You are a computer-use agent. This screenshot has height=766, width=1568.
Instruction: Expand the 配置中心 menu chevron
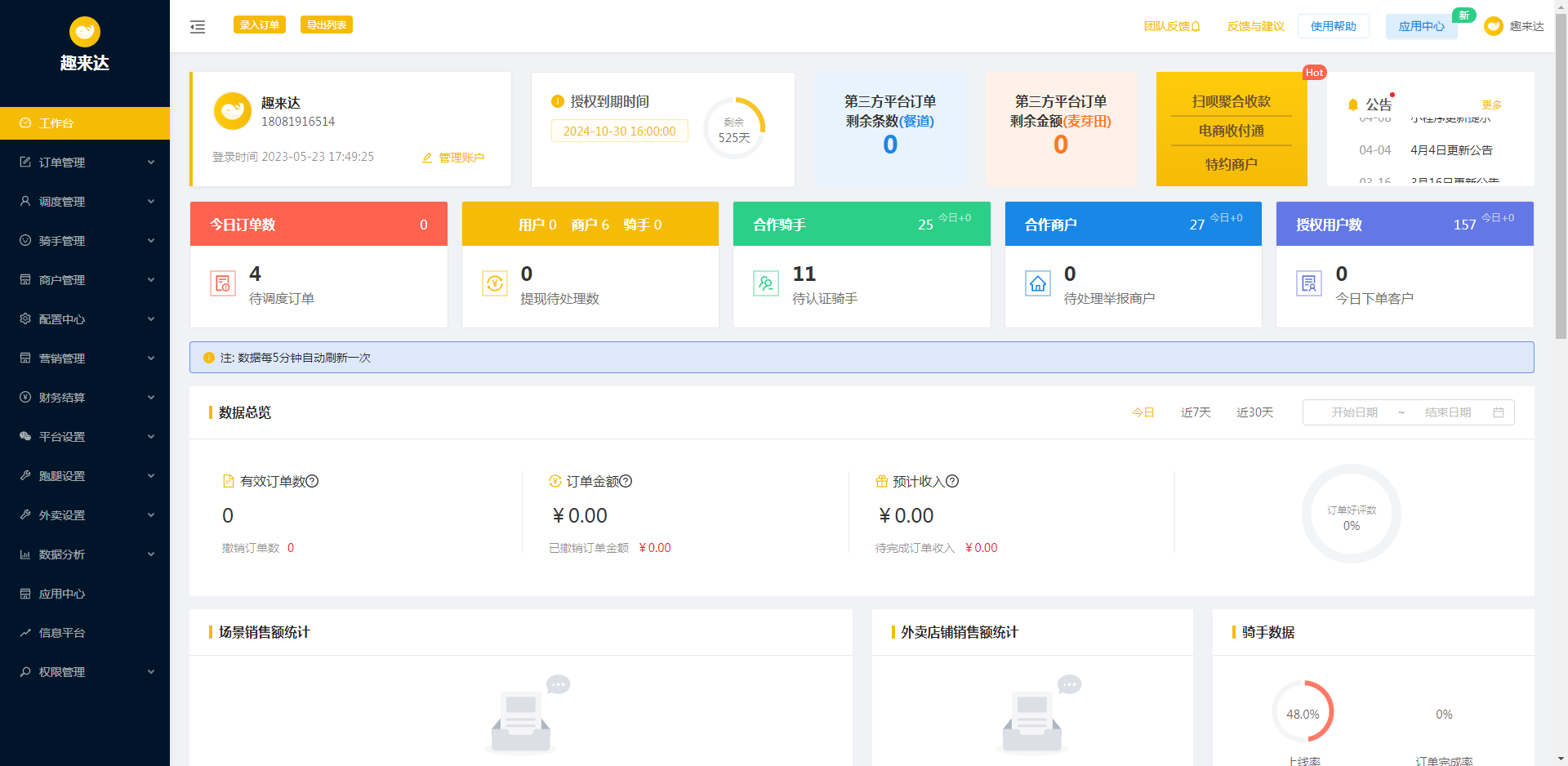click(151, 319)
